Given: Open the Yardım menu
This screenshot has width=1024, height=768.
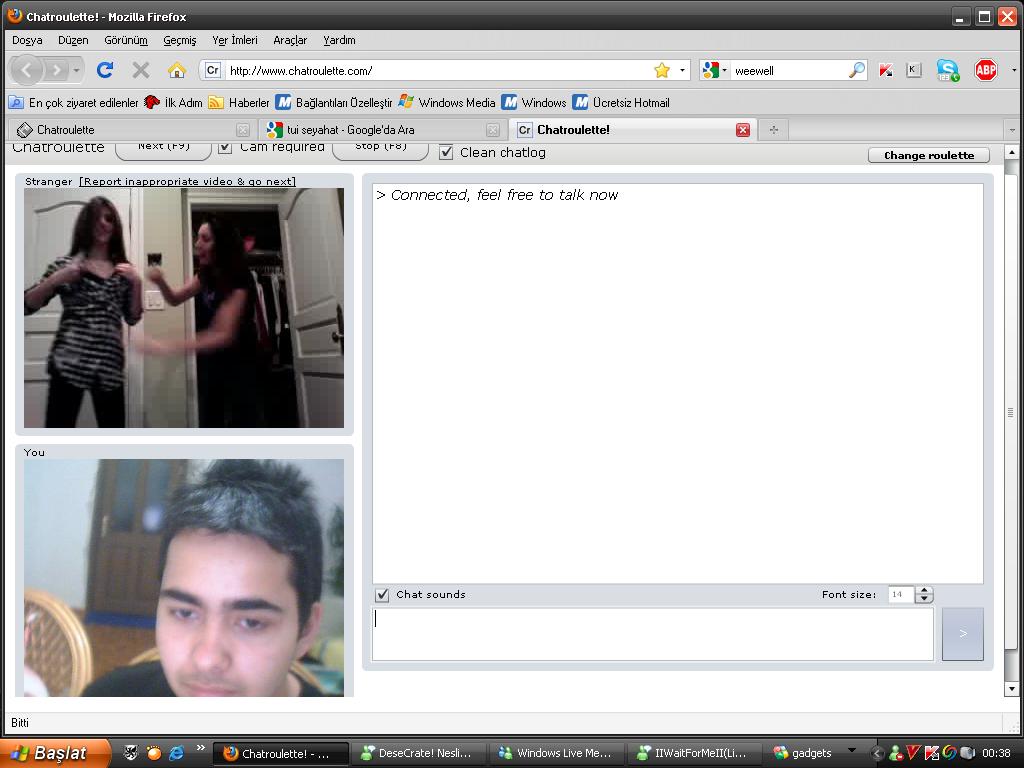Looking at the screenshot, I should (340, 40).
